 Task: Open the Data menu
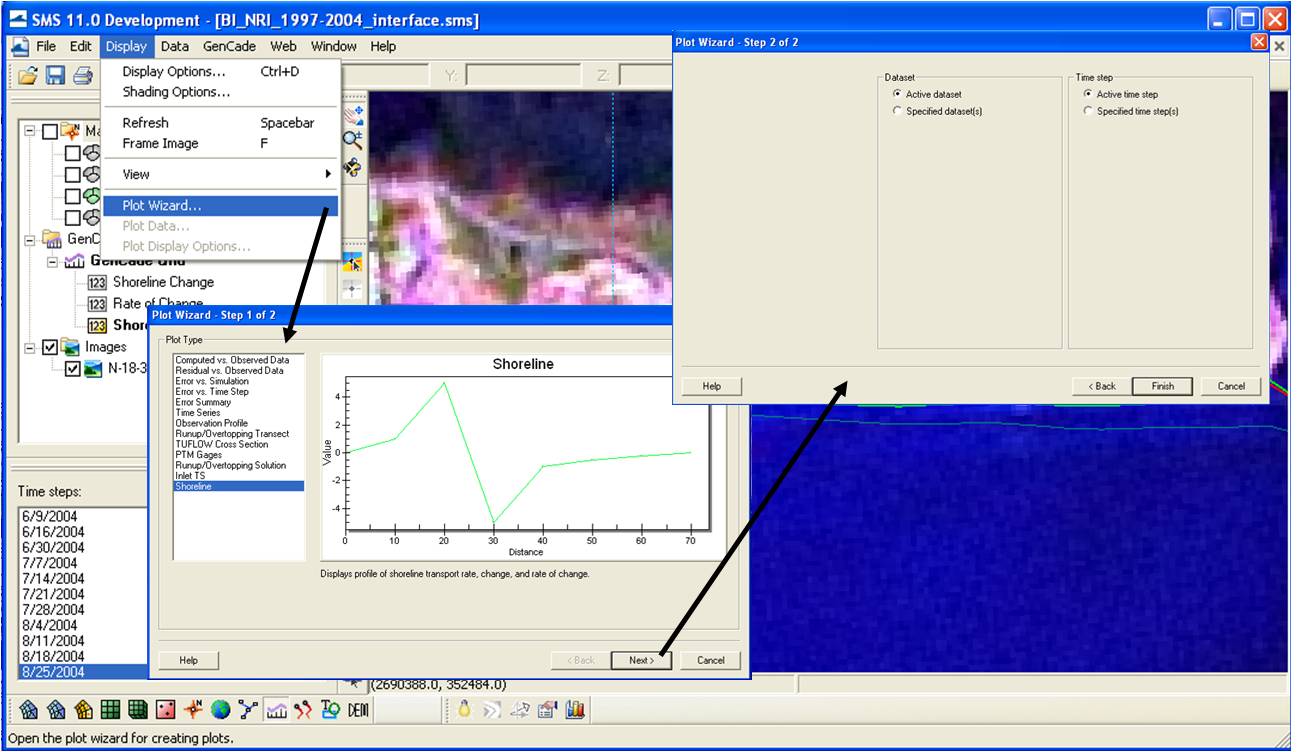click(x=174, y=46)
